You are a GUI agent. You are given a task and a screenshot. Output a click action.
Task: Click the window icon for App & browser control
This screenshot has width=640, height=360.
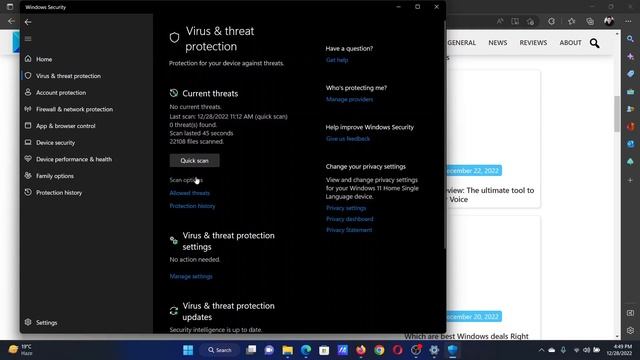click(28, 126)
